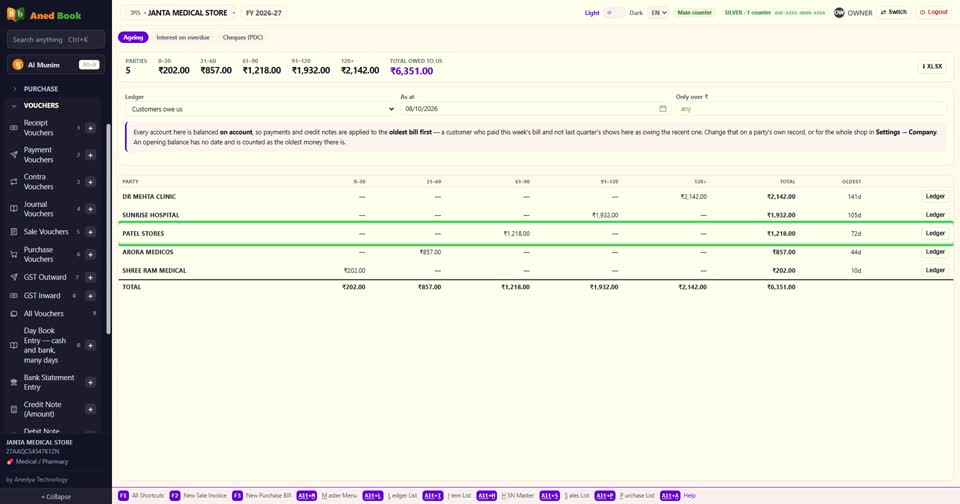The image size is (960, 504).
Task: Add Day Book Entry with plus
Action: 90,345
